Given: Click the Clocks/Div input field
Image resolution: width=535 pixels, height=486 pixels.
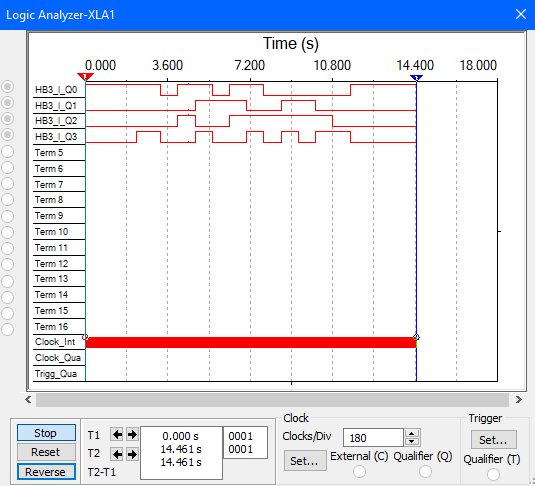Looking at the screenshot, I should (x=373, y=438).
